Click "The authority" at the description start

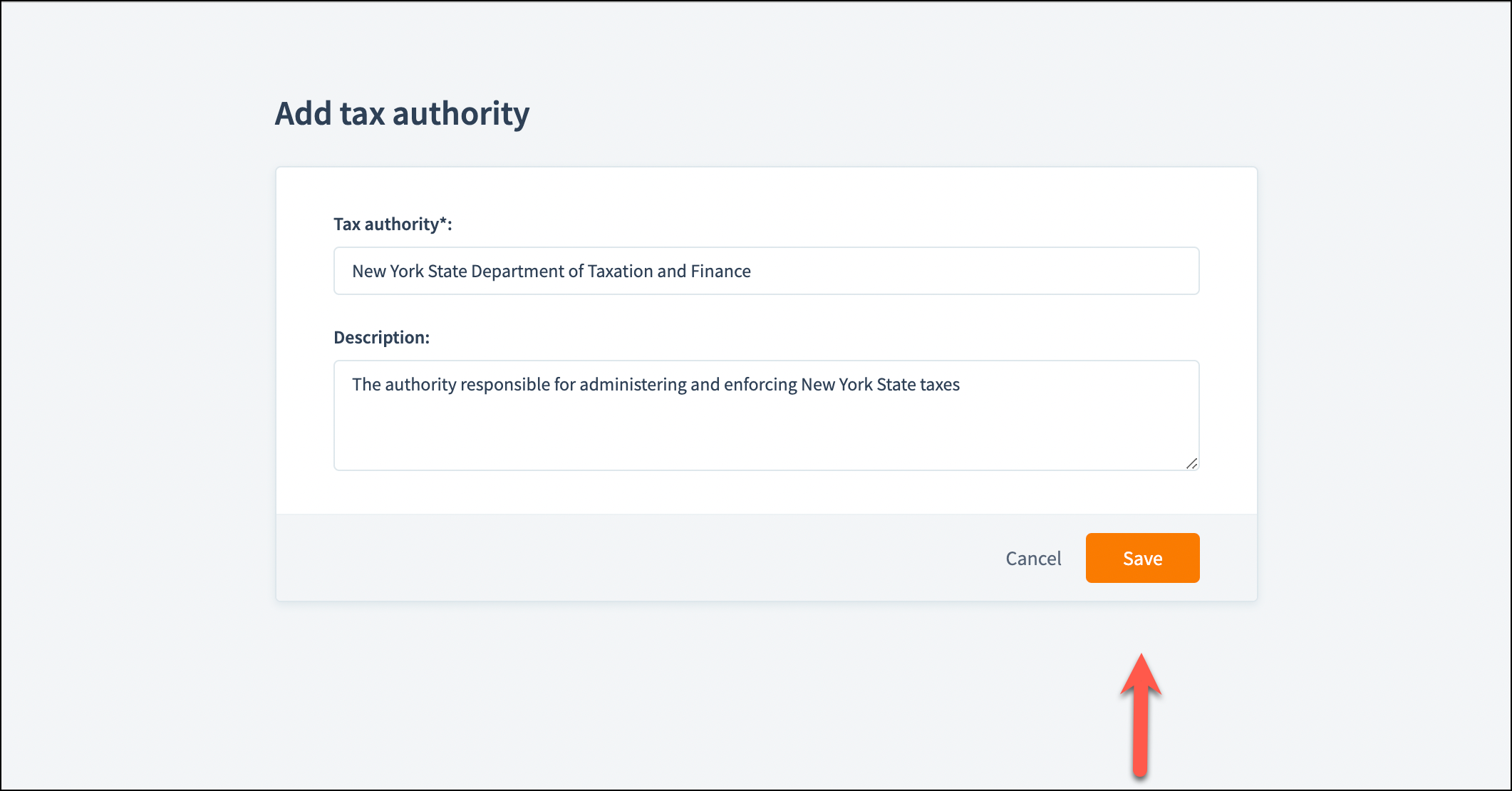tap(404, 385)
